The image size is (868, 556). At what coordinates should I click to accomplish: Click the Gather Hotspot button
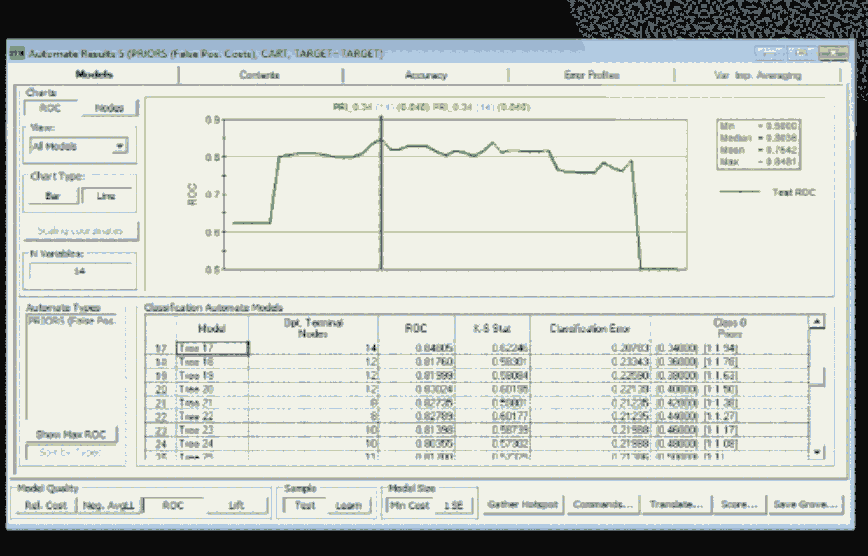521,505
